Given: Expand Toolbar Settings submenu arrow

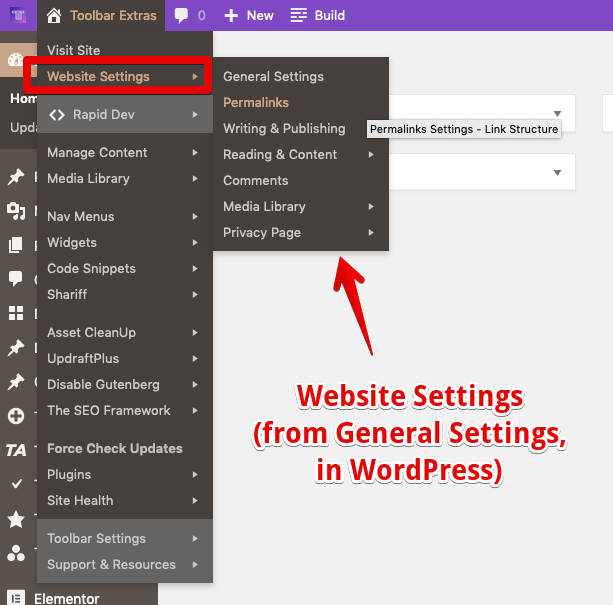Looking at the screenshot, I should pos(195,539).
